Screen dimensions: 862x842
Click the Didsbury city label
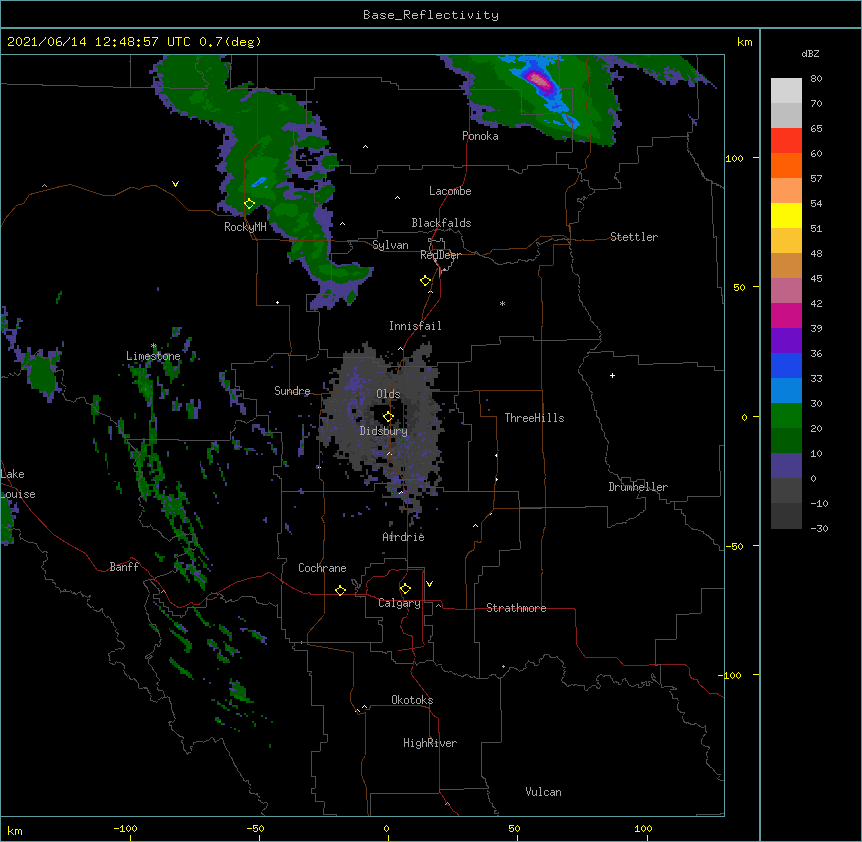click(x=384, y=431)
